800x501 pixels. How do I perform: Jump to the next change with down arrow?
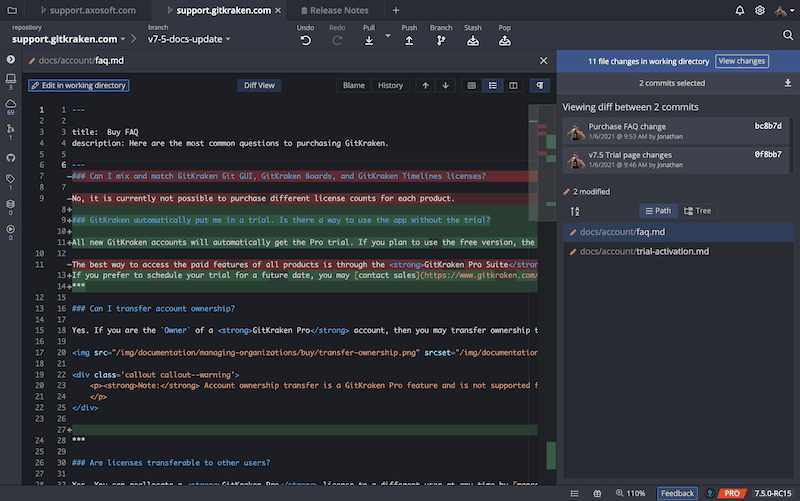(444, 86)
